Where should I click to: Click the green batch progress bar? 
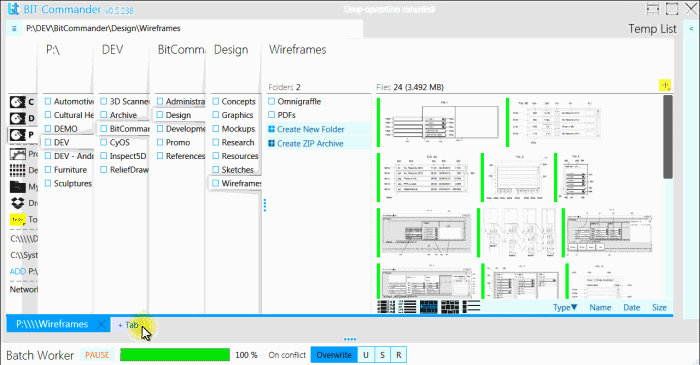point(175,355)
